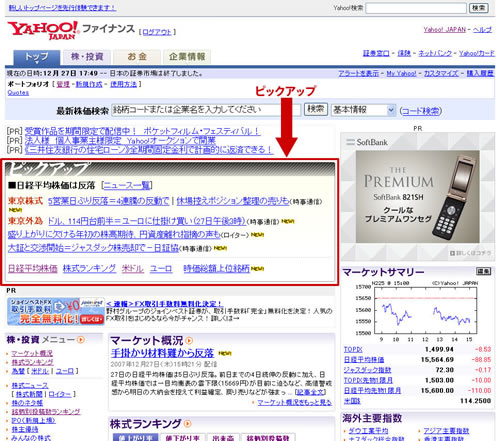Open the TOPIX先物1限月 link

tap(368, 380)
